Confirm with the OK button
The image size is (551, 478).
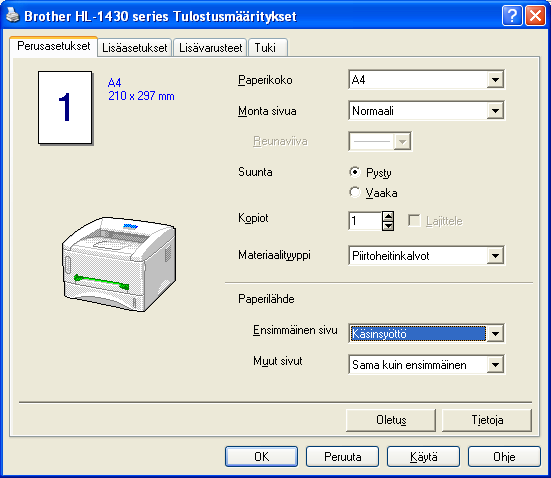[x=261, y=457]
